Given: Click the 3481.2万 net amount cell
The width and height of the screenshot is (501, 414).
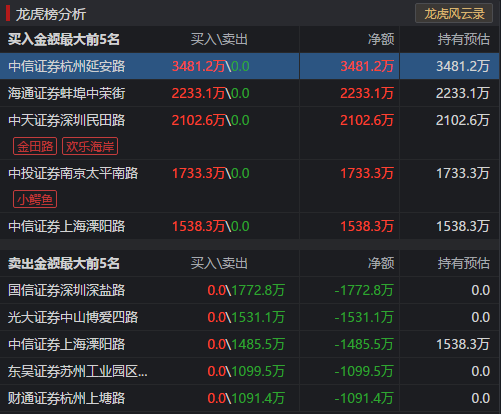Looking at the screenshot, I should pyautogui.click(x=367, y=66).
